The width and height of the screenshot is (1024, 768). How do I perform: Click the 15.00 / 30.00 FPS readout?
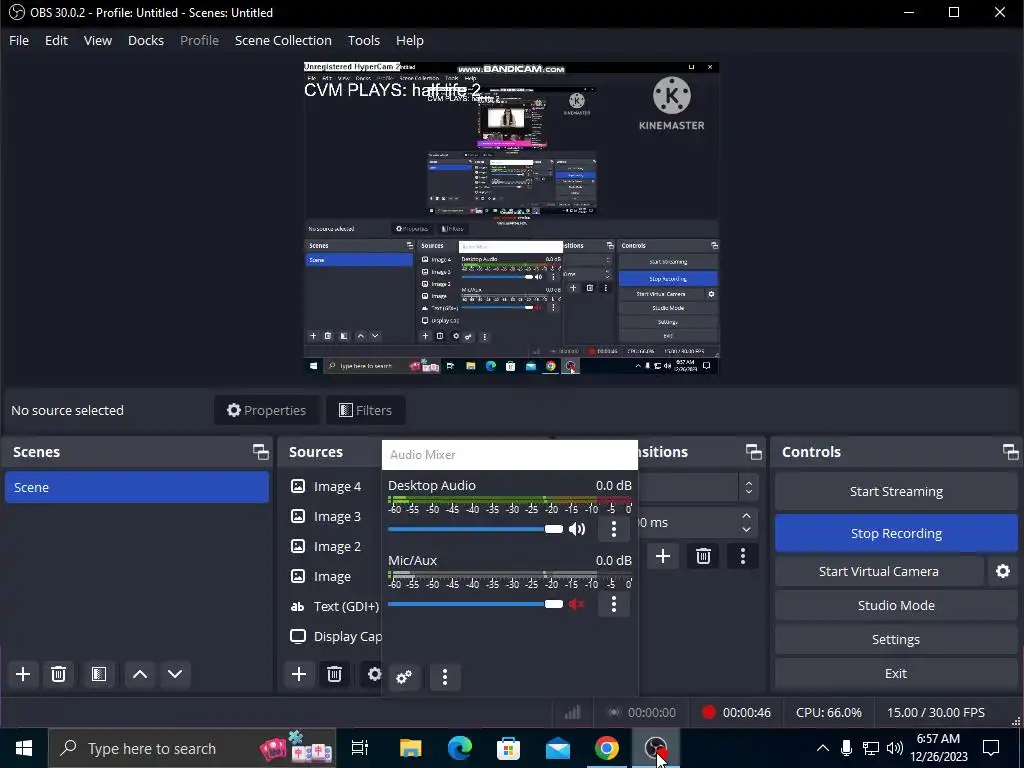[x=935, y=712]
